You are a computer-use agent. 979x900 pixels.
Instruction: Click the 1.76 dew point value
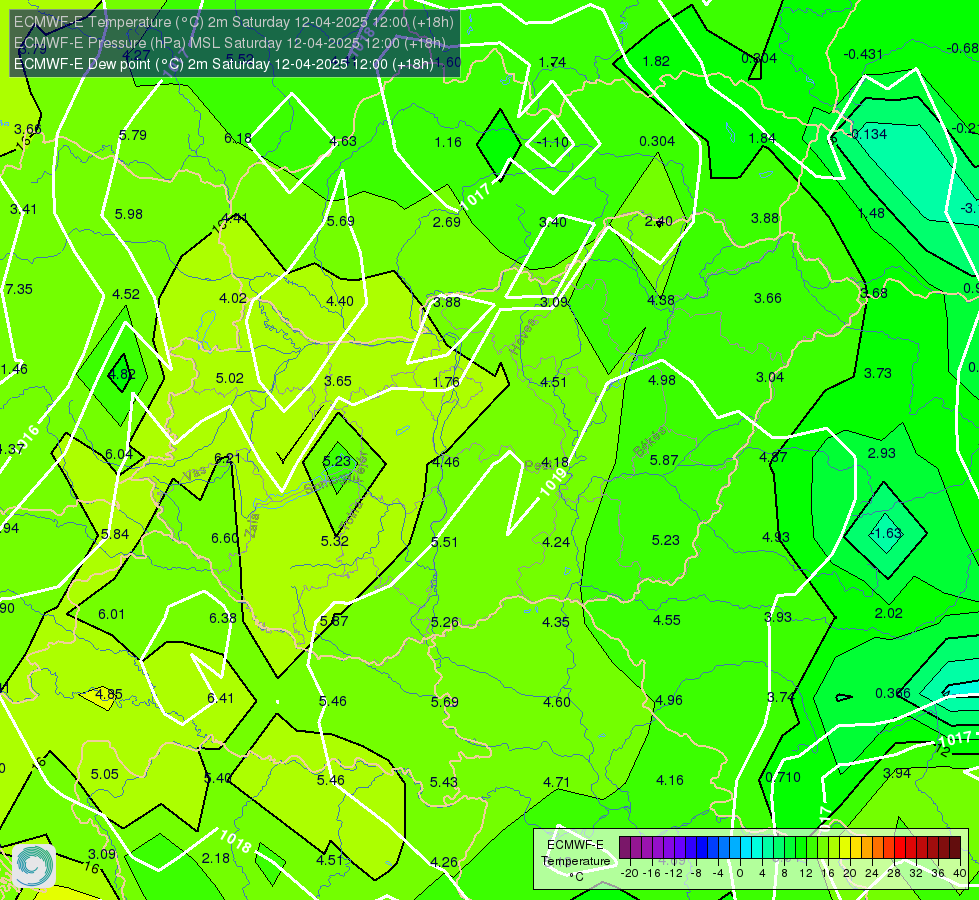tap(446, 382)
